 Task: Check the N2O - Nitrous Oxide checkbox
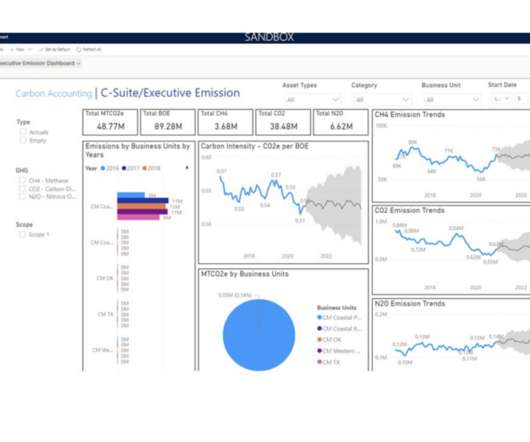click(23, 196)
